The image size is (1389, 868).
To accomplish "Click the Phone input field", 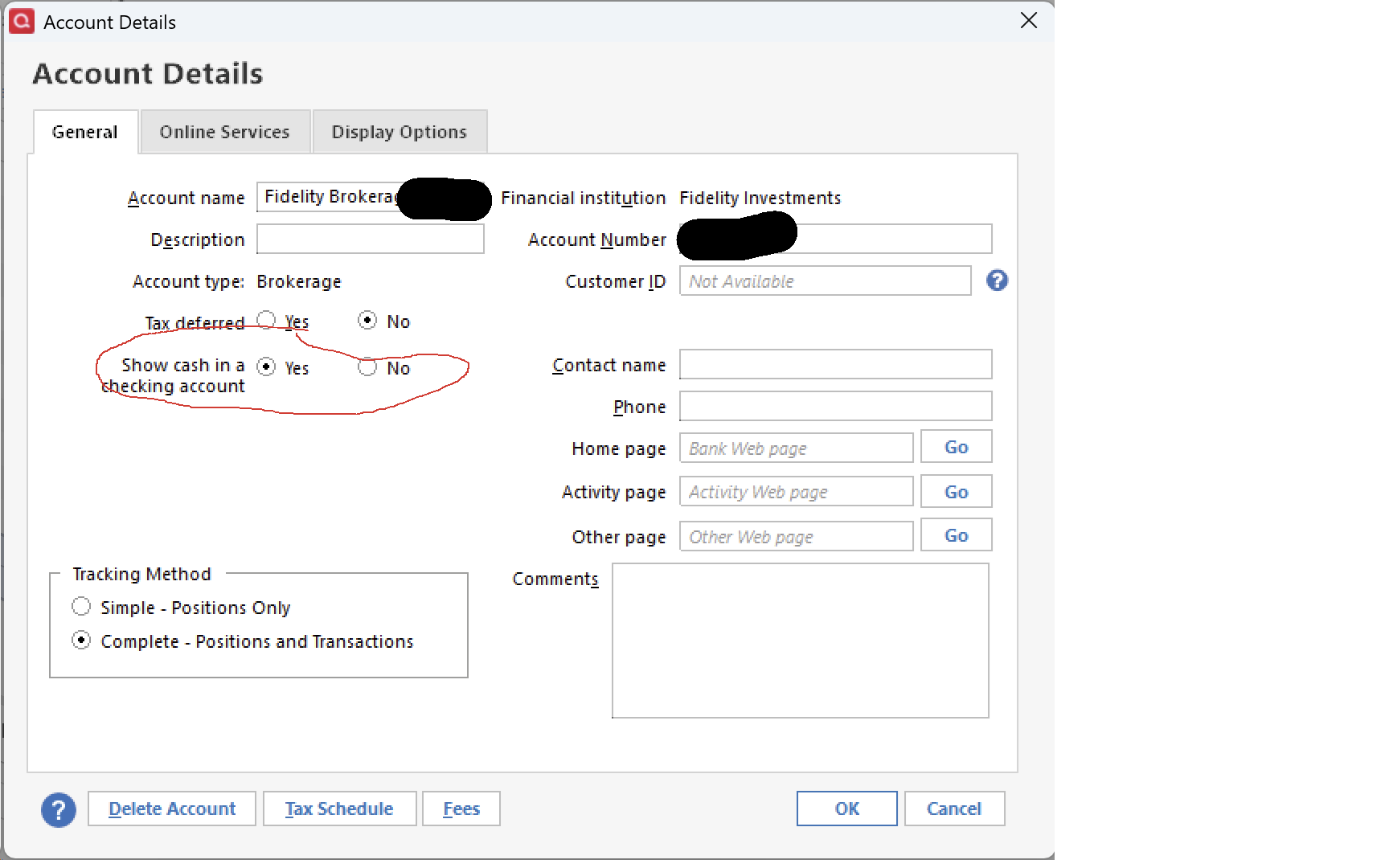I will point(836,406).
